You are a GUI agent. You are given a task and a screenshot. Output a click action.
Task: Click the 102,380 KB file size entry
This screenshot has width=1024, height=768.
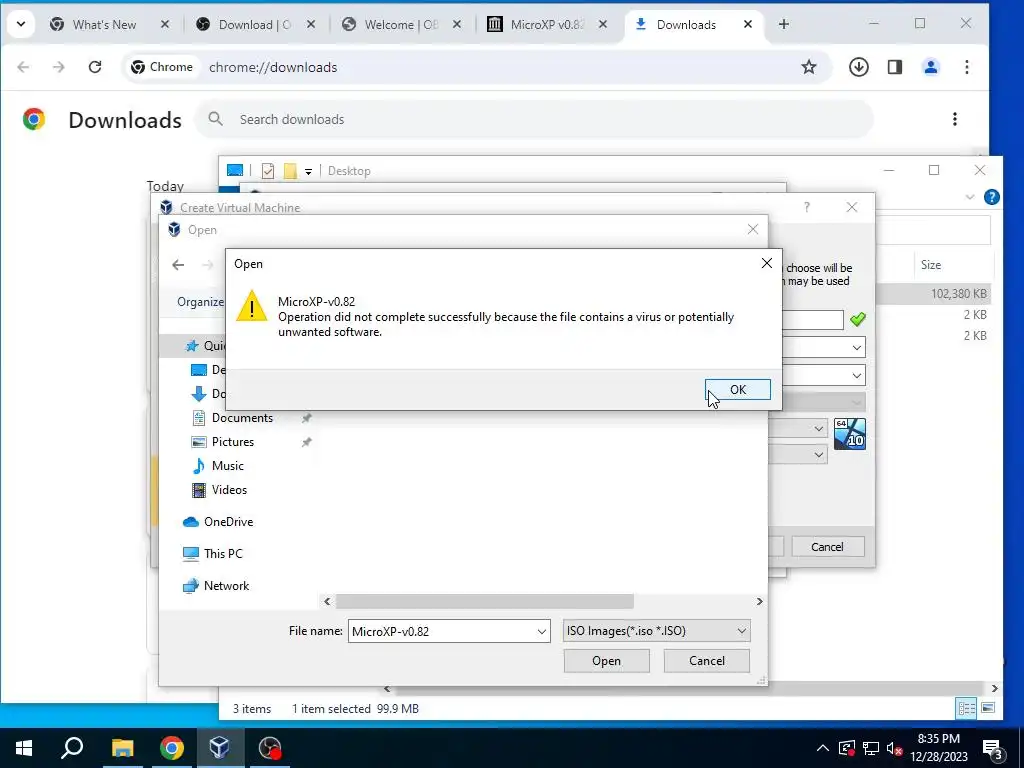tap(959, 294)
